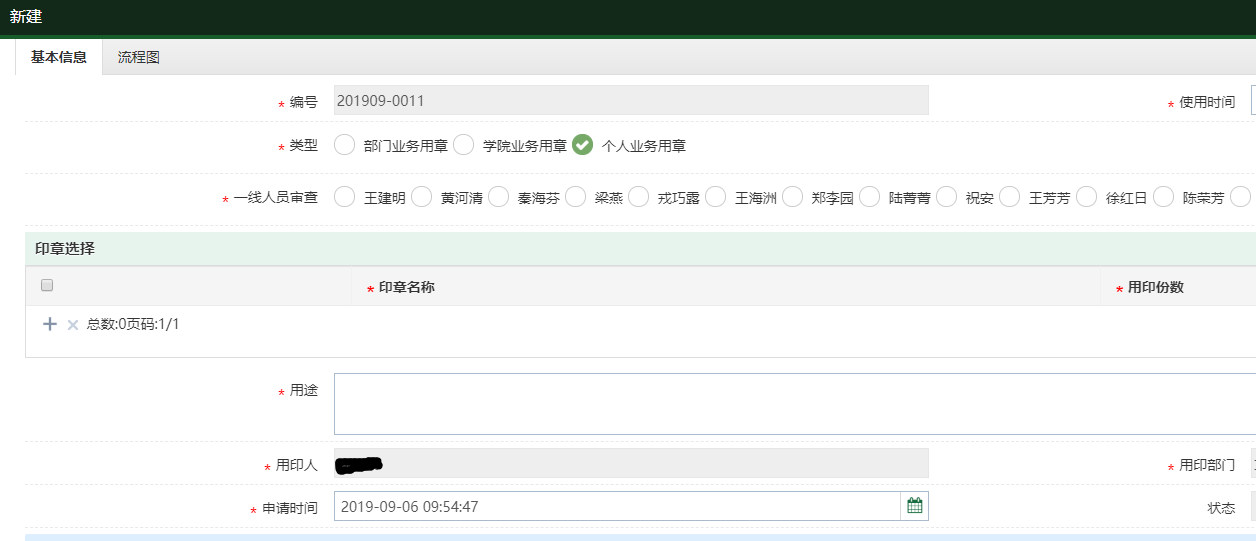
Task: Click the X icon to delete seal row
Action: [x=72, y=324]
